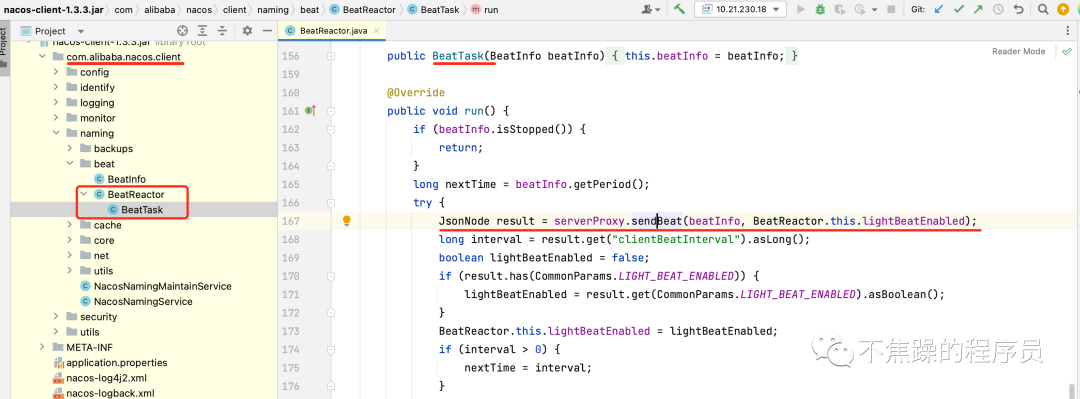Viewport: 1080px width, 399px height.
Task: Click the Git commit checkmark icon
Action: pos(959,10)
